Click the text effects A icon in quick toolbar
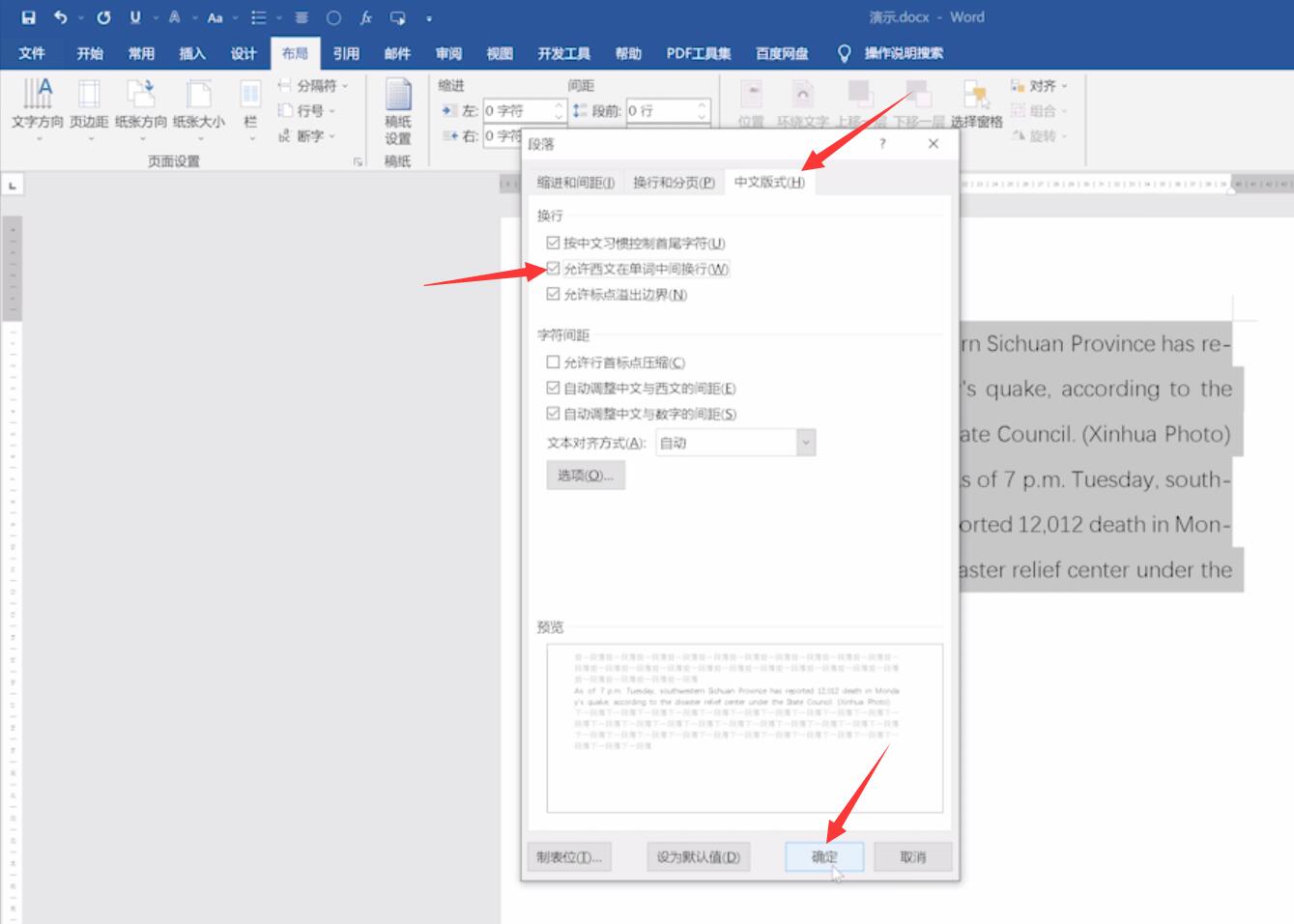The width and height of the screenshot is (1294, 924). [175, 17]
